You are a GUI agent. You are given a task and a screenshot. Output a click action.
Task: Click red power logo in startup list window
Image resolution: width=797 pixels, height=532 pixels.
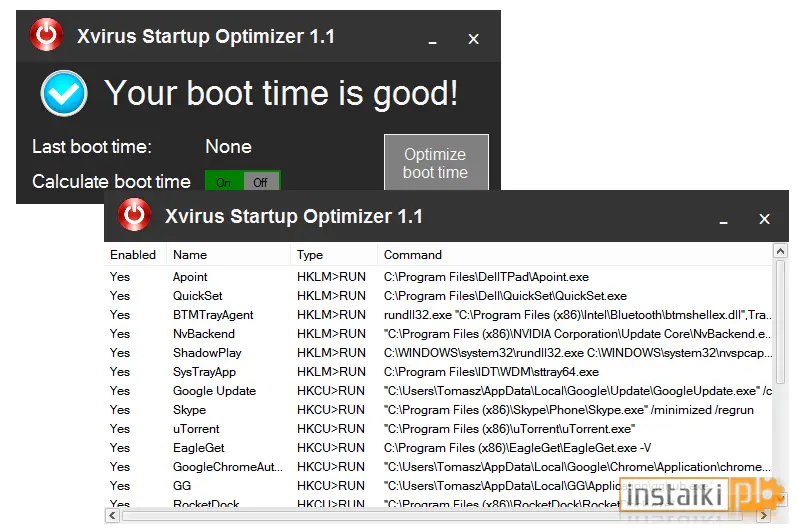(134, 215)
